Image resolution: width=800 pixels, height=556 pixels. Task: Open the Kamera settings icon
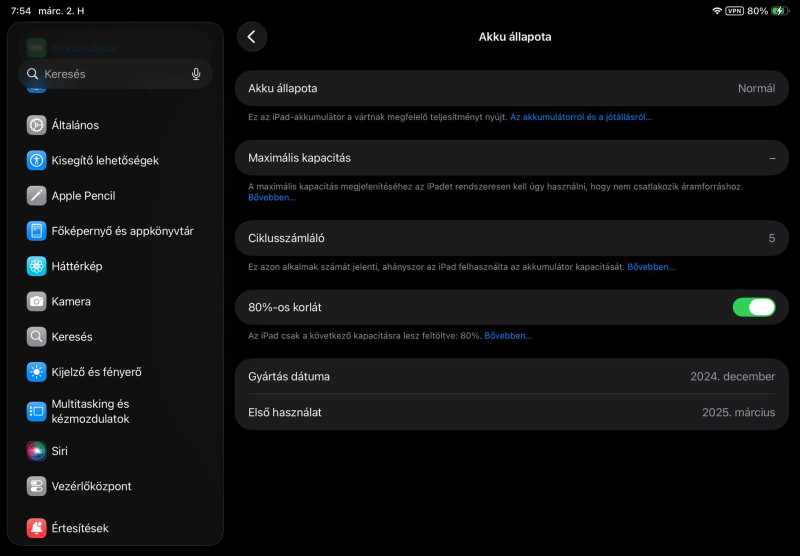coord(37,301)
